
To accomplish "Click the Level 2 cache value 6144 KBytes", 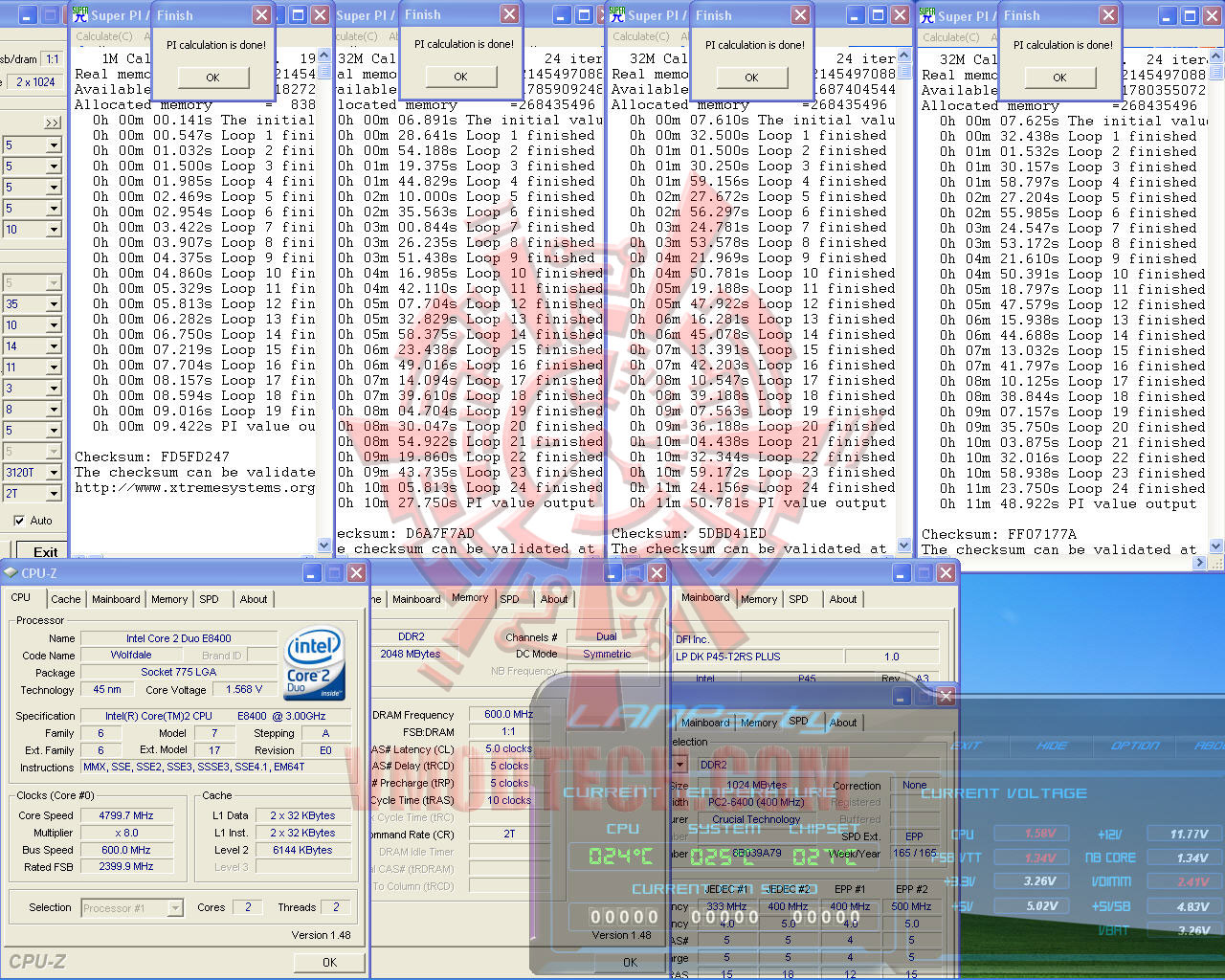I will point(302,850).
